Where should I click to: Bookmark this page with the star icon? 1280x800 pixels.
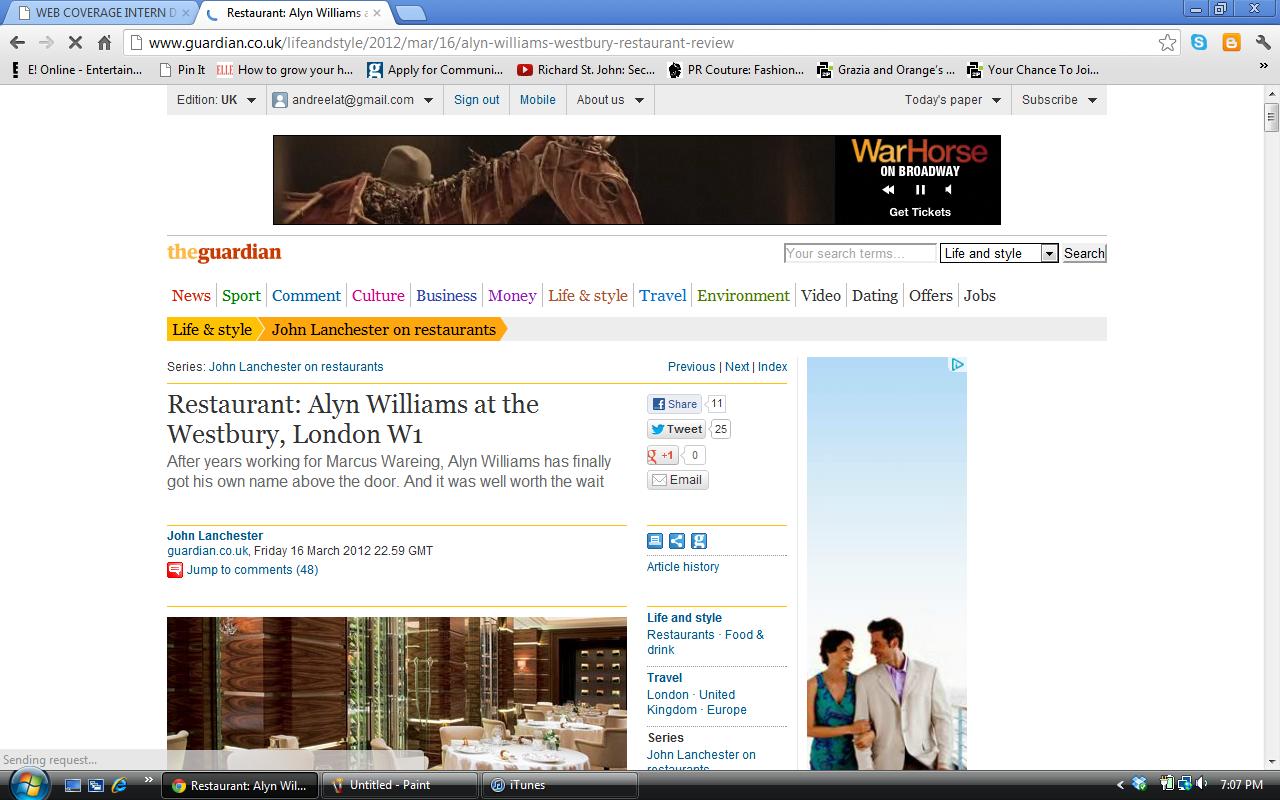(x=1167, y=43)
